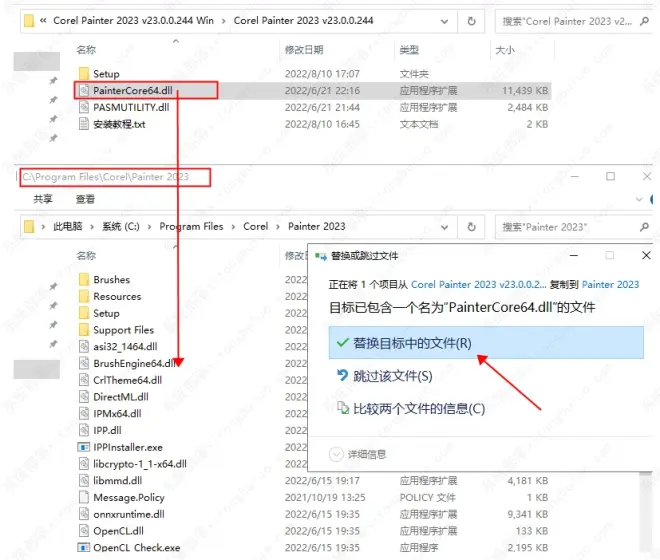Go to the Program Files breadcrumb

tap(191, 227)
